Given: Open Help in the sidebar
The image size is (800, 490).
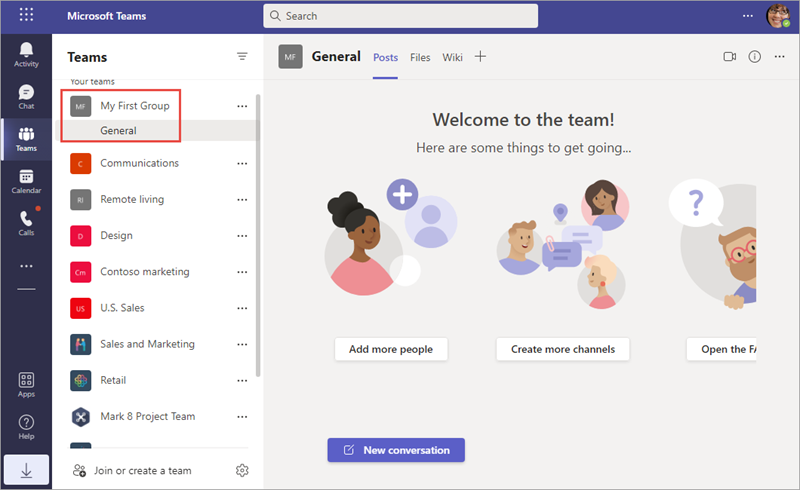Looking at the screenshot, I should tap(26, 427).
